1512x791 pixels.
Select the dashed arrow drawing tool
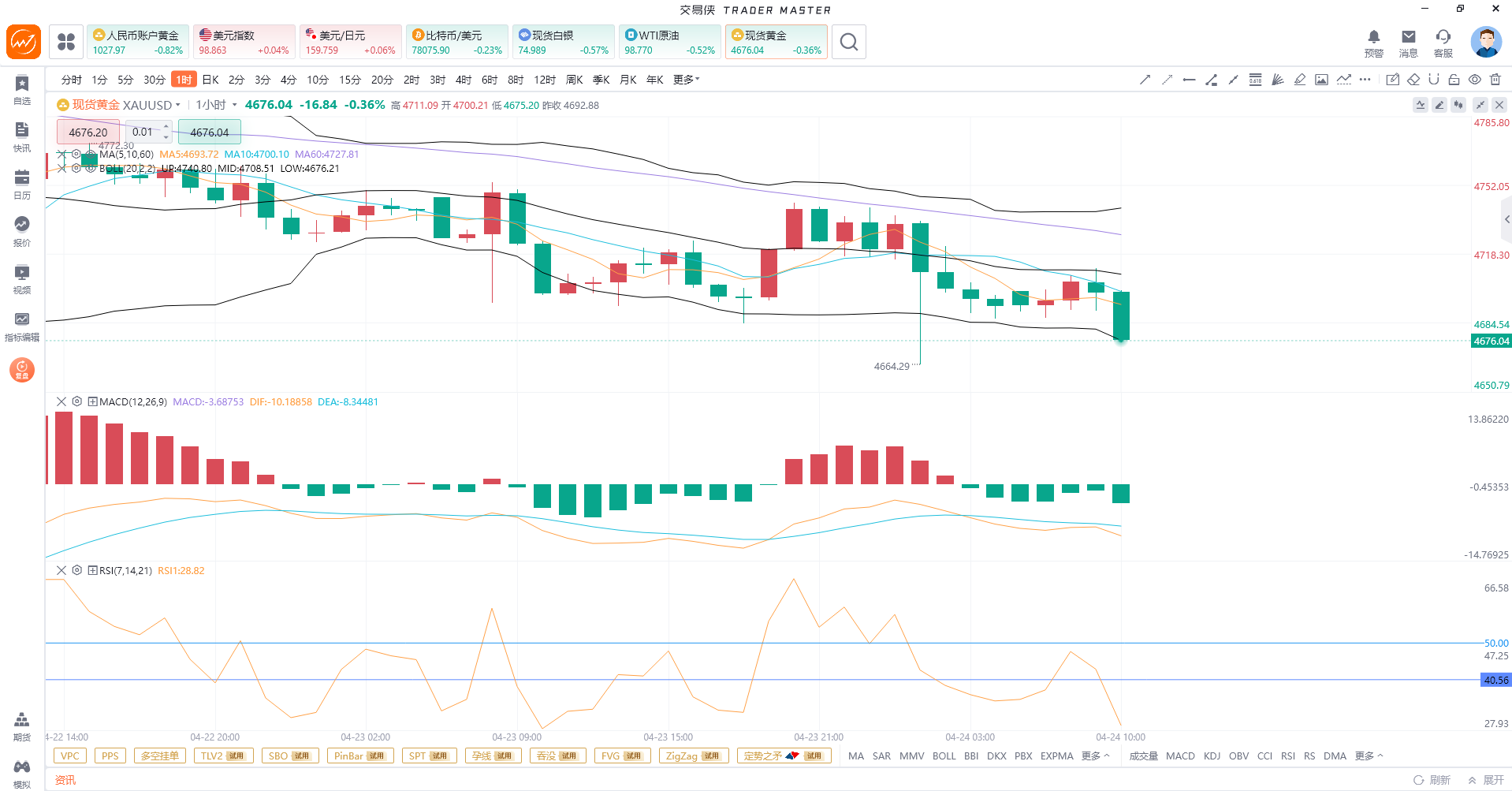(x=1168, y=80)
